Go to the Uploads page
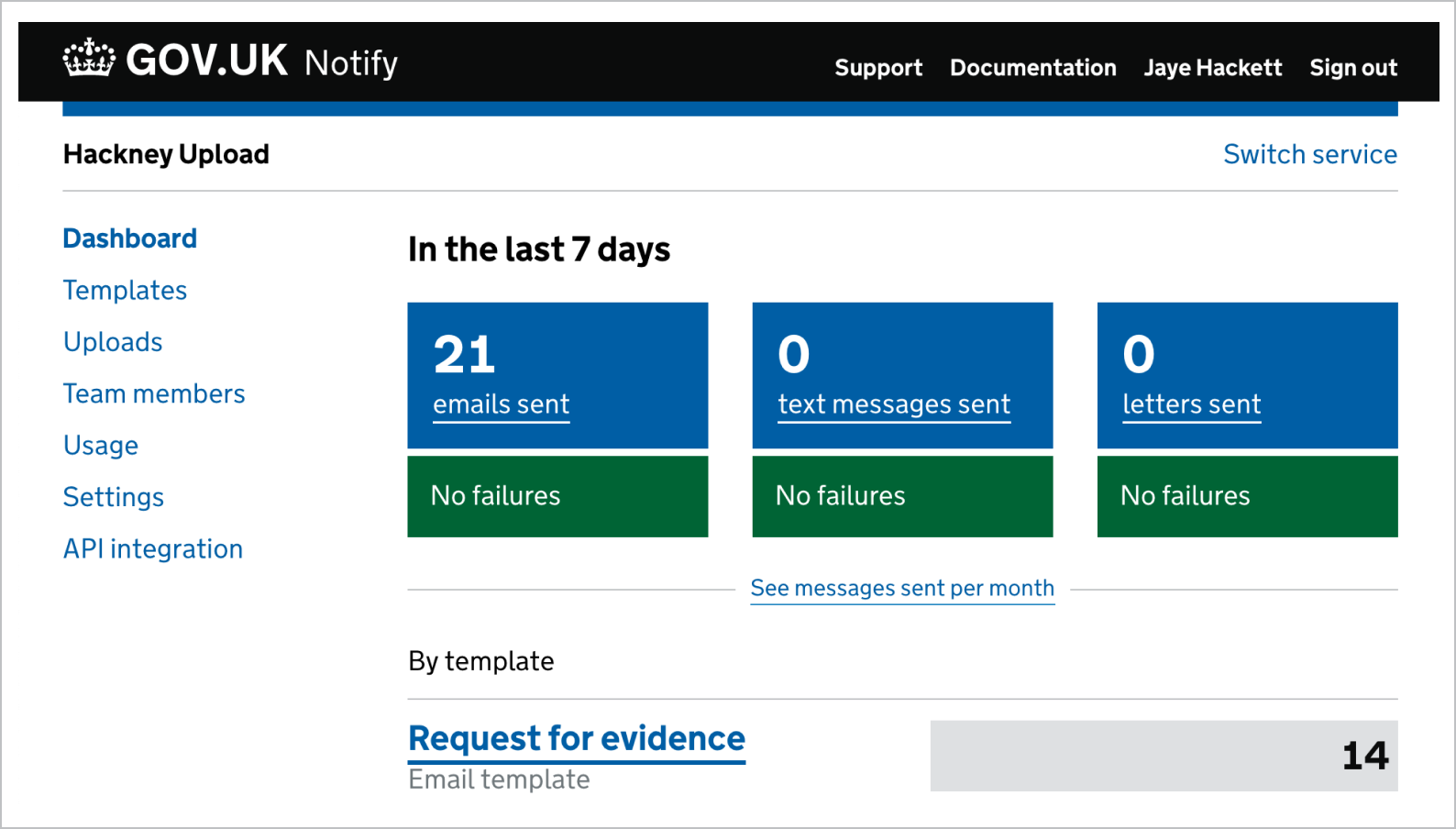Image resolution: width=1456 pixels, height=829 pixels. tap(113, 342)
